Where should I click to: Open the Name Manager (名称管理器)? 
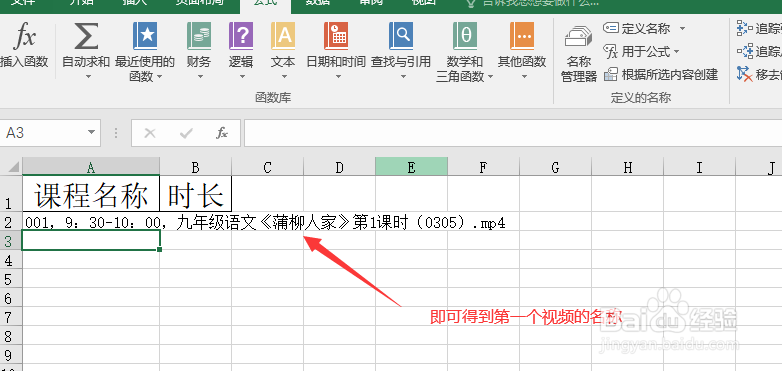tap(579, 54)
